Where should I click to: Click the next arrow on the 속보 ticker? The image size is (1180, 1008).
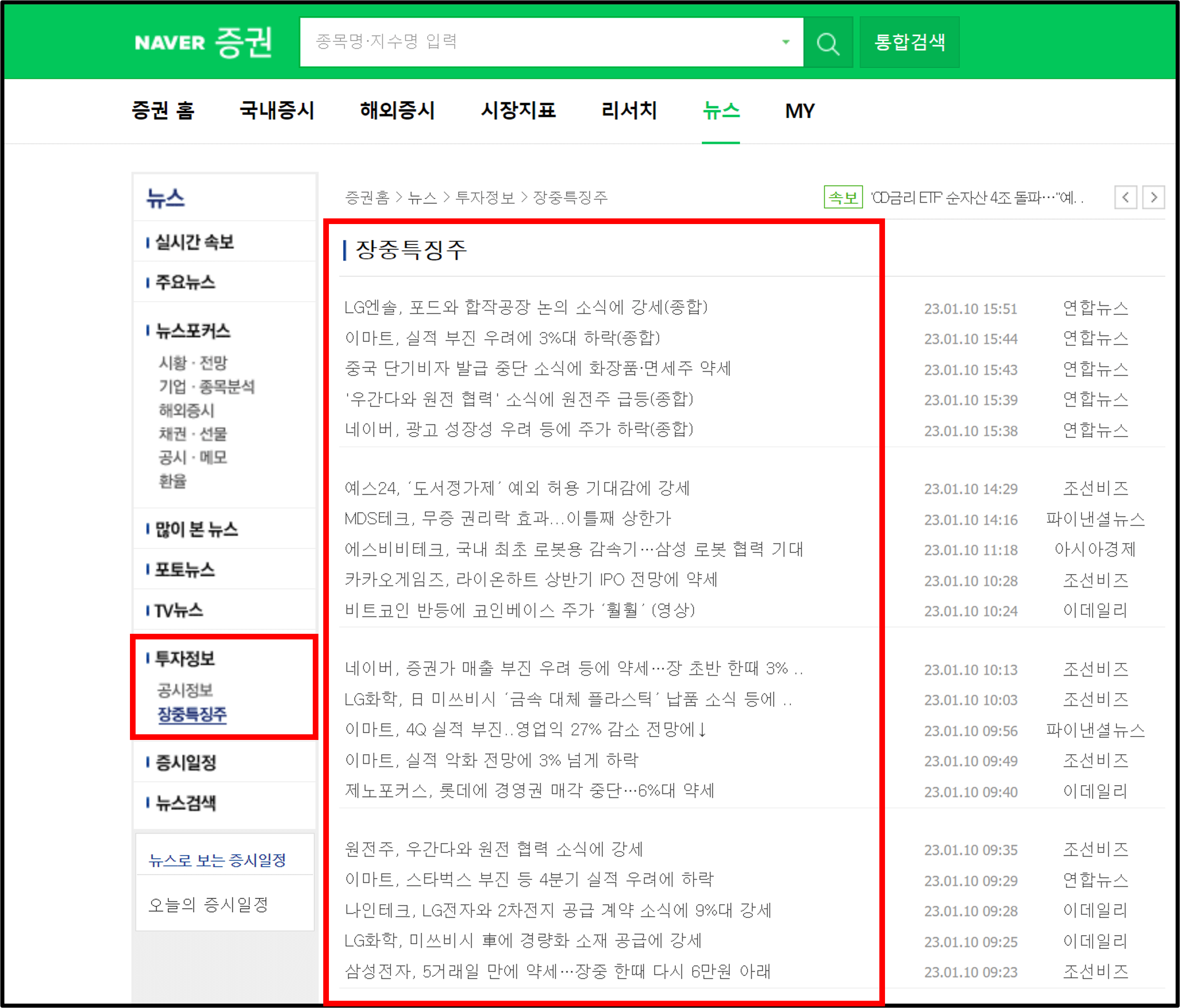coord(1154,198)
